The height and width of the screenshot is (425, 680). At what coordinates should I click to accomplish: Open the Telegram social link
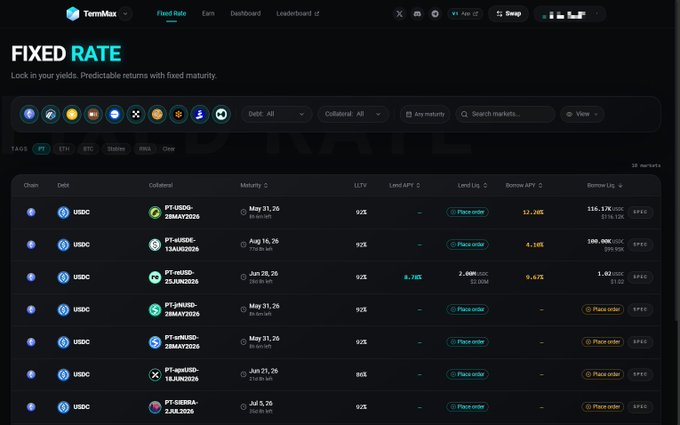[x=435, y=14]
